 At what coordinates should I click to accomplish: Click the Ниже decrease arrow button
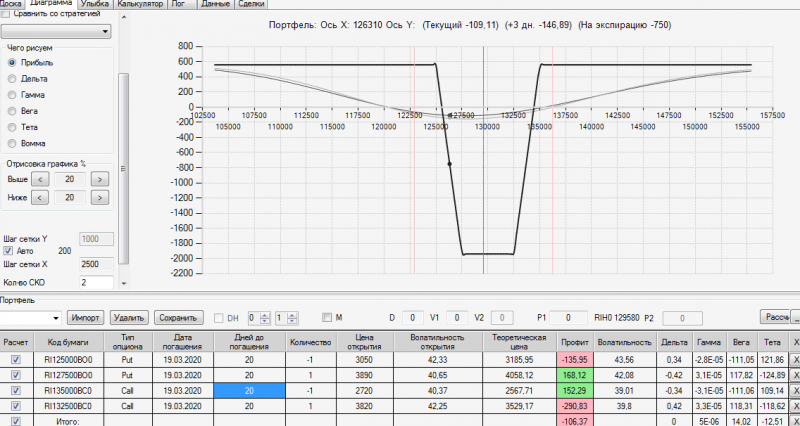[41, 197]
